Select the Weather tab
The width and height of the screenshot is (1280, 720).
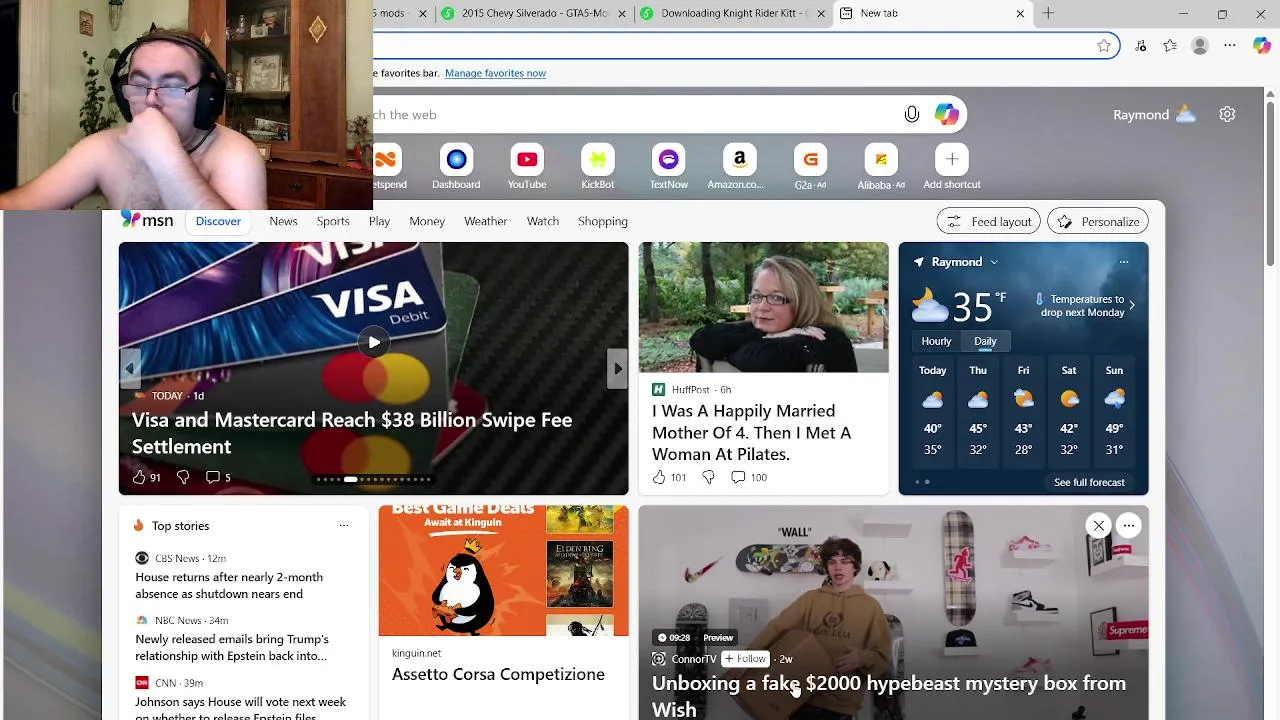tap(485, 221)
